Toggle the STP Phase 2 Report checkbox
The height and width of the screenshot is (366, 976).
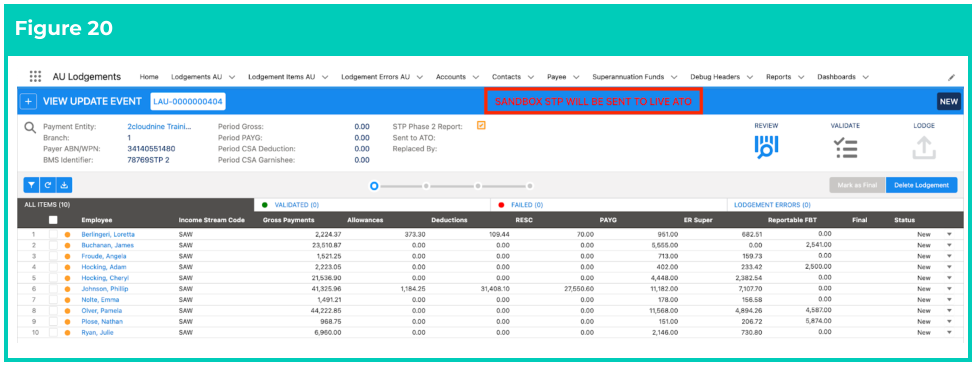(x=481, y=126)
